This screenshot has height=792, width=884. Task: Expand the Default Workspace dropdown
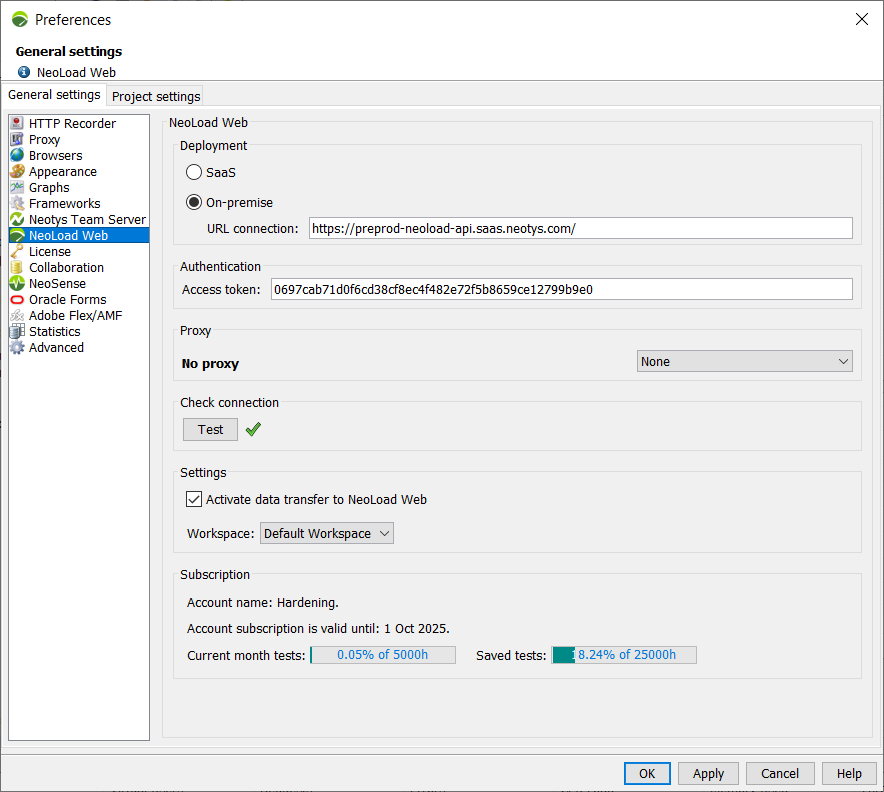[327, 533]
